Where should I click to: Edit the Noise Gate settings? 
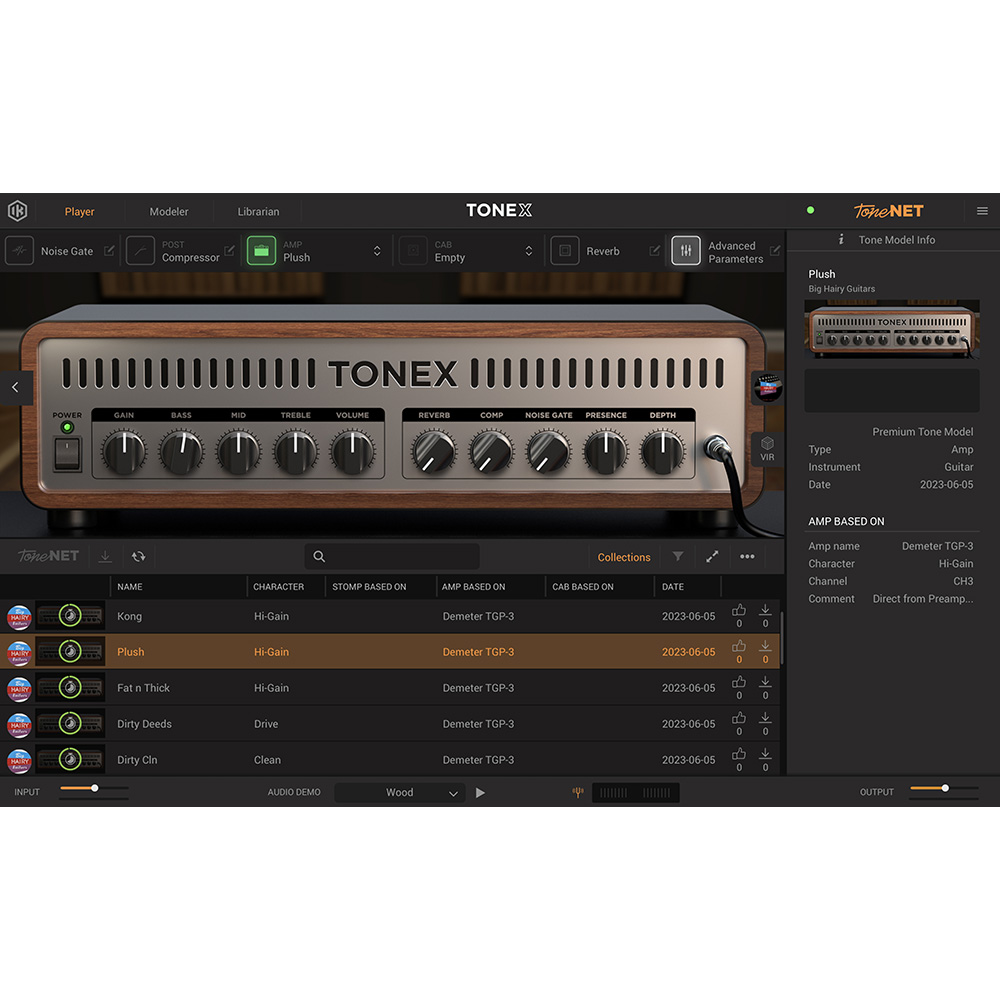tap(109, 251)
